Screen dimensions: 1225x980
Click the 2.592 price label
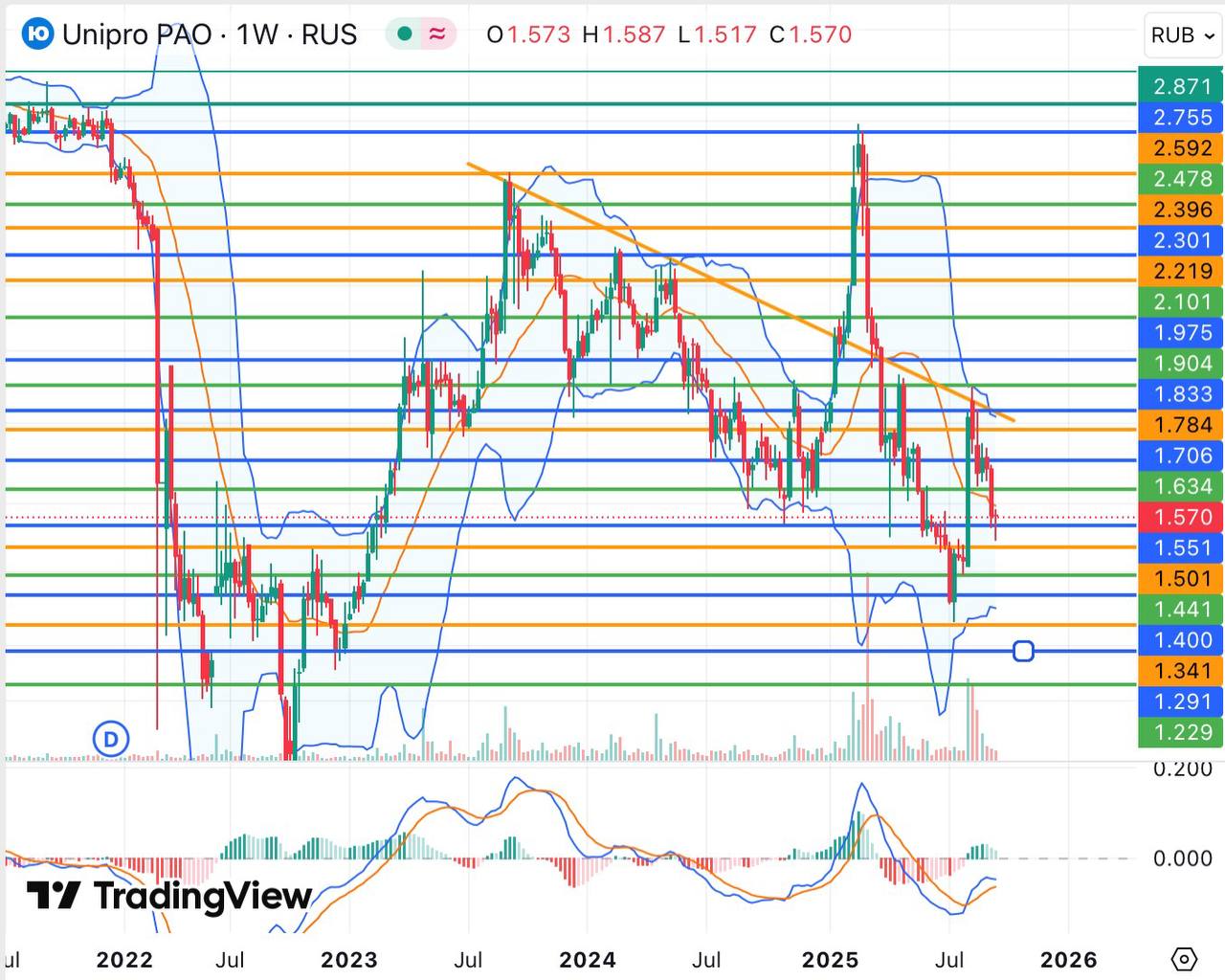coord(1181,147)
